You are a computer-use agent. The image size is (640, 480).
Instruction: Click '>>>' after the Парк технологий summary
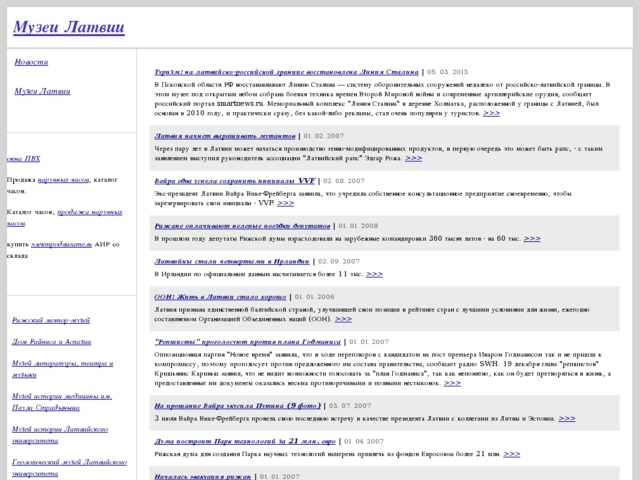[x=511, y=453]
